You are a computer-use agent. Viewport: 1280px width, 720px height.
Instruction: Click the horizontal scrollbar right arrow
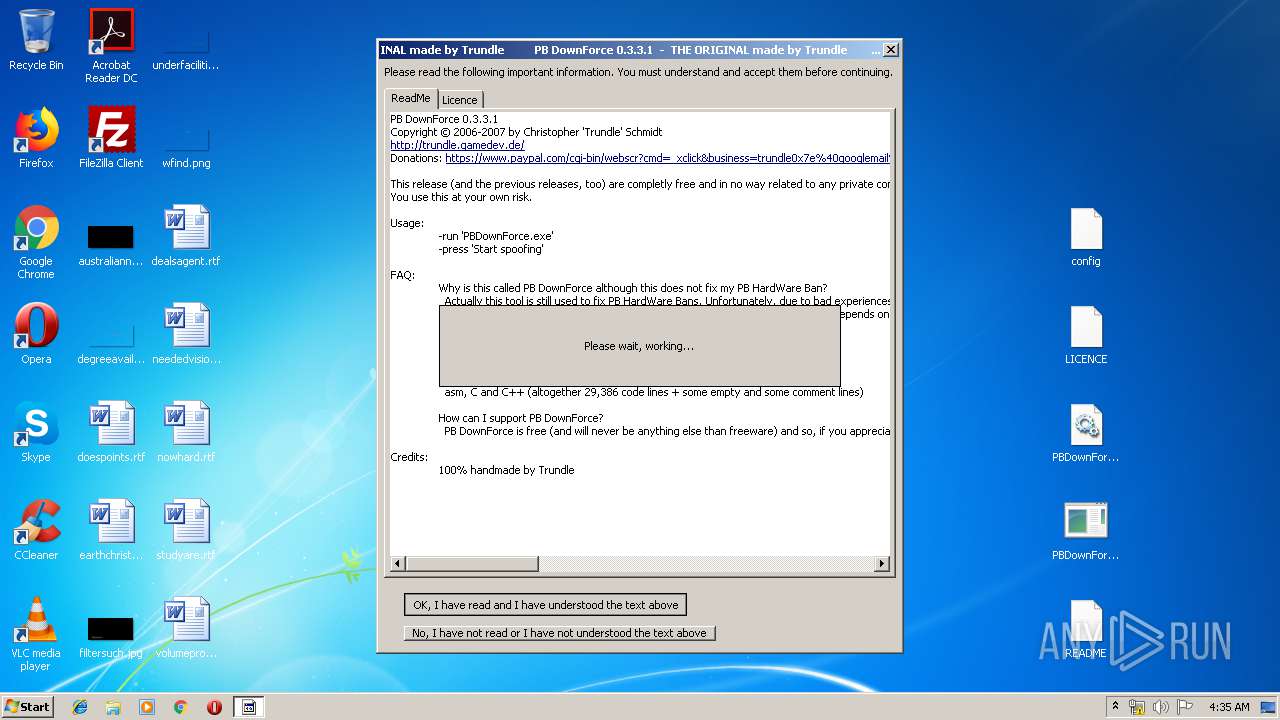[x=882, y=564]
